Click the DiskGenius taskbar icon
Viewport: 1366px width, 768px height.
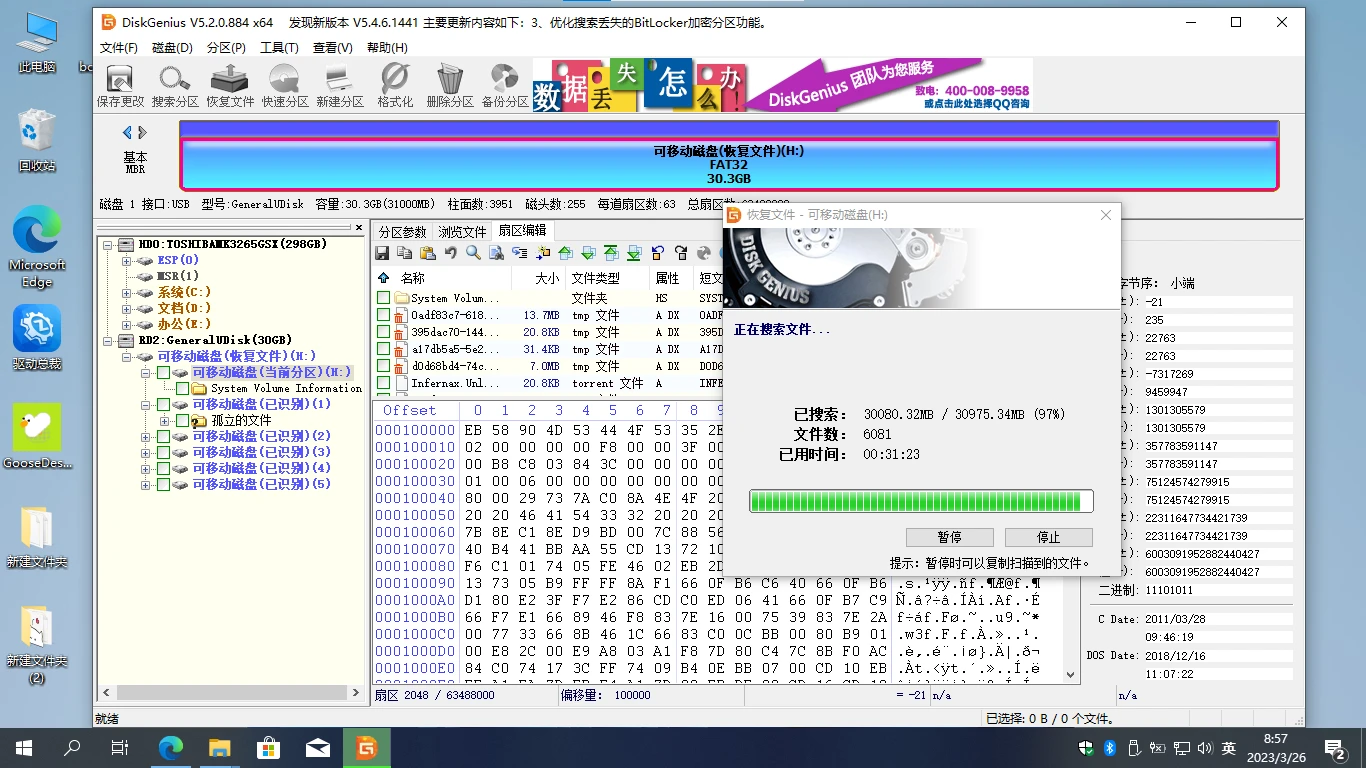pos(367,747)
